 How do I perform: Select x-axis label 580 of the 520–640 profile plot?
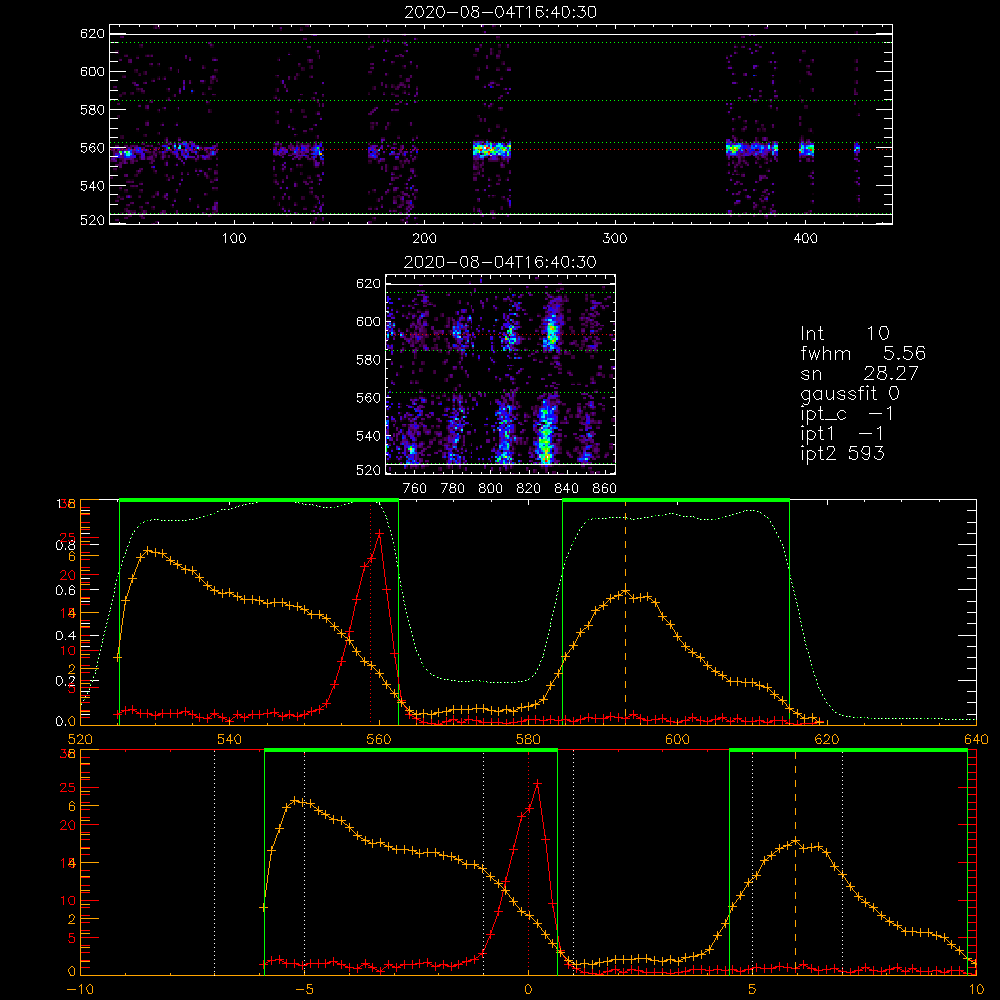coord(528,739)
